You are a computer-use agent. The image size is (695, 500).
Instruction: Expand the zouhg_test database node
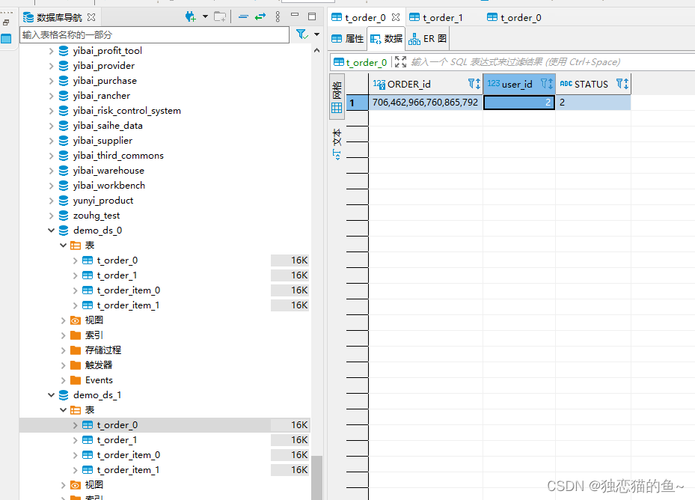pyautogui.click(x=51, y=215)
